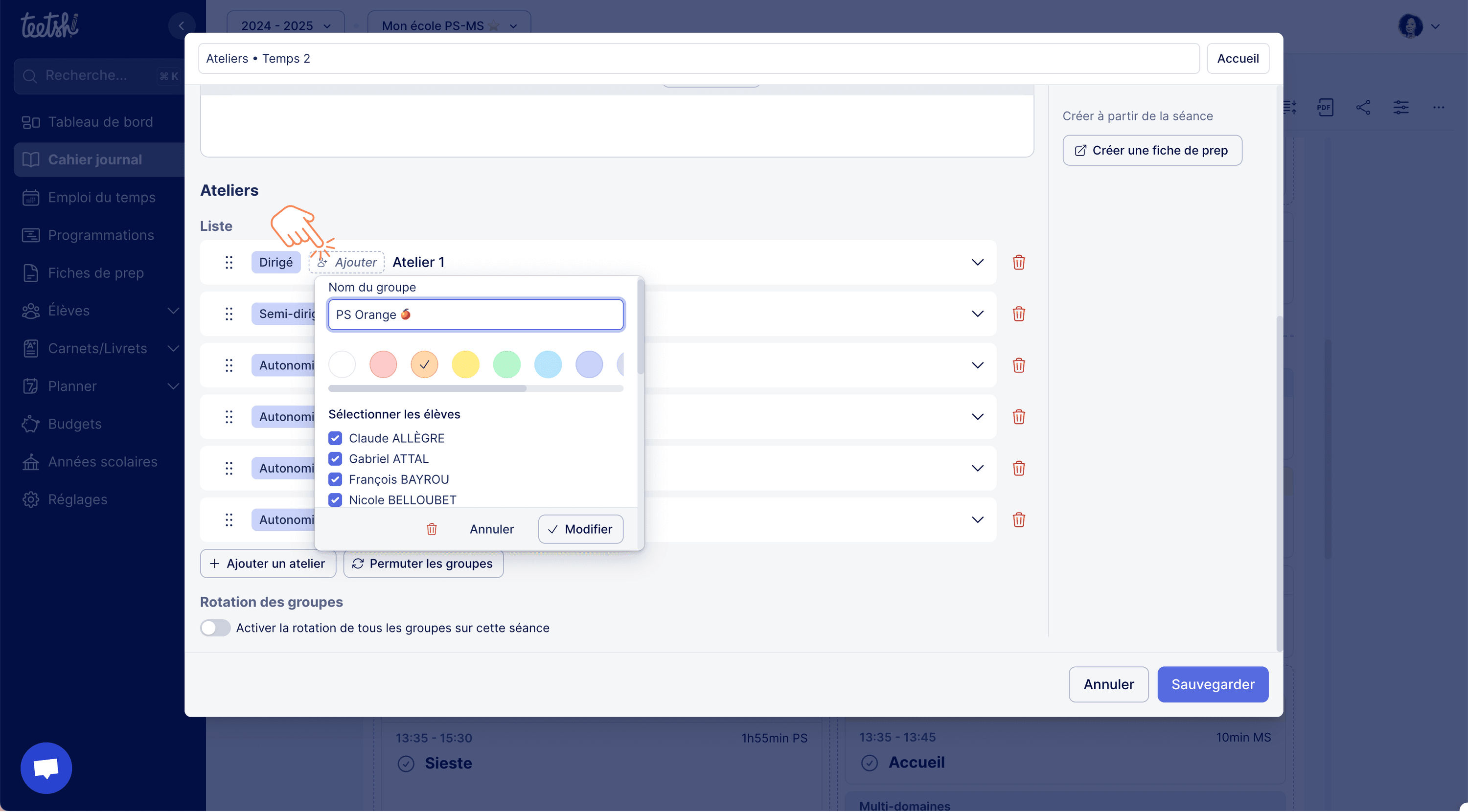Image resolution: width=1468 pixels, height=812 pixels.
Task: Click the Modifier button in popup
Action: coord(580,529)
